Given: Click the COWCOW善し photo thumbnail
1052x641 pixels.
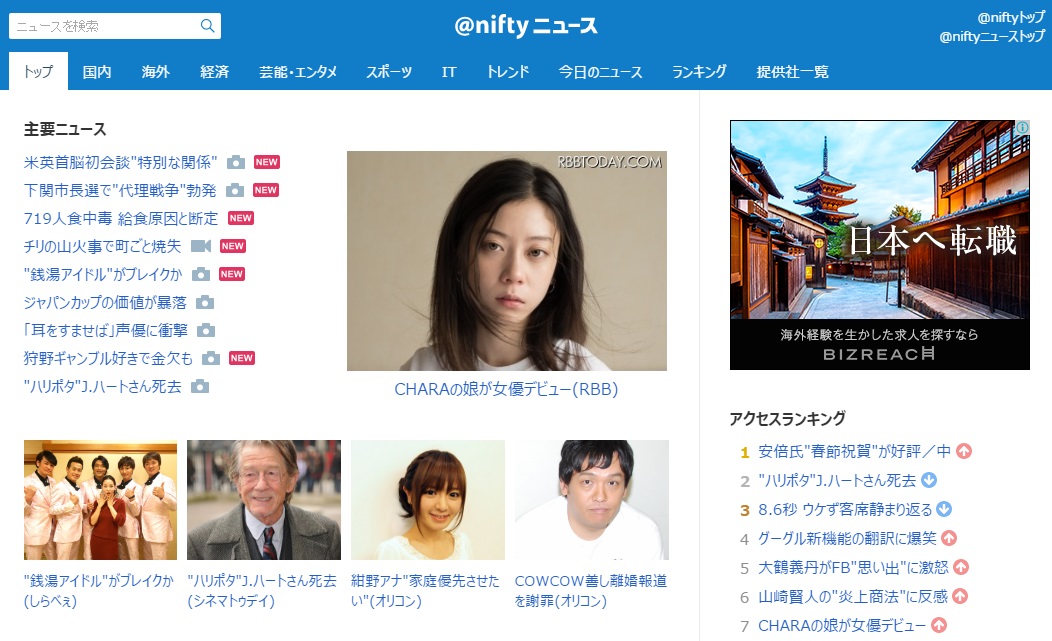Looking at the screenshot, I should [x=592, y=500].
